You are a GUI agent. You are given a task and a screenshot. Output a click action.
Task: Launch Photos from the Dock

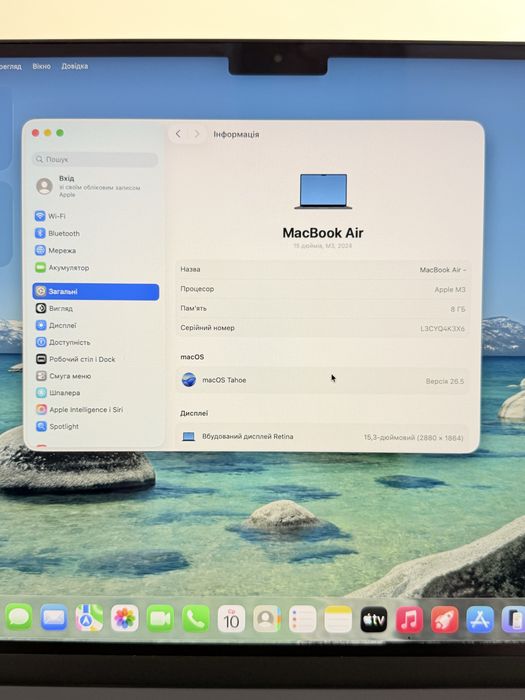click(125, 619)
